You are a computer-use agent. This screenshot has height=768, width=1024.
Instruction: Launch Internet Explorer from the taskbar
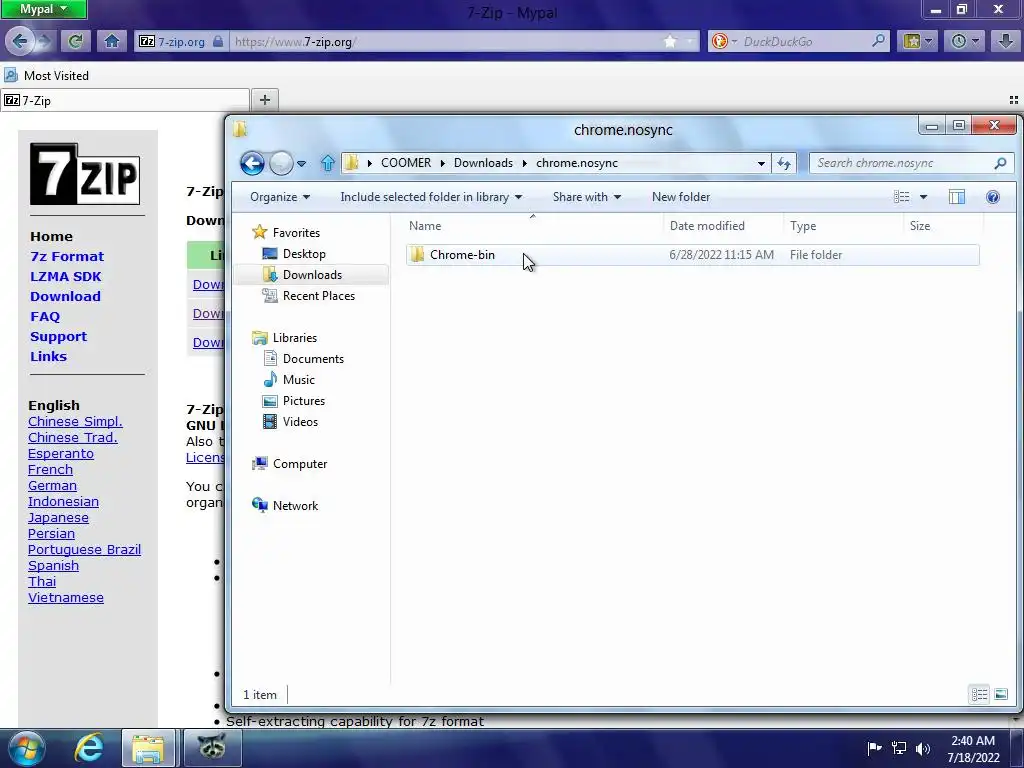[88, 748]
